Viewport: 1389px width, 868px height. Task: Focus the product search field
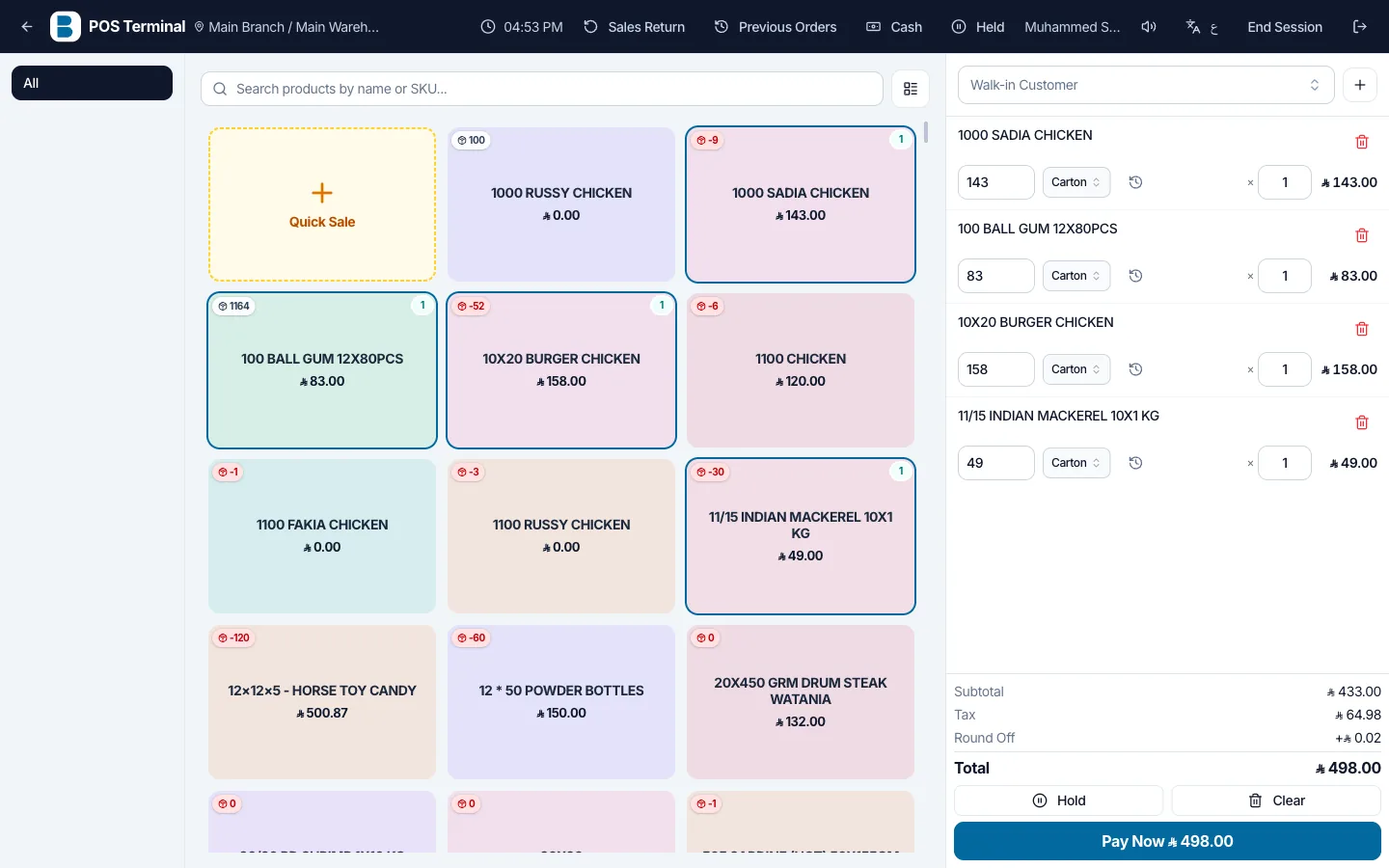542,89
